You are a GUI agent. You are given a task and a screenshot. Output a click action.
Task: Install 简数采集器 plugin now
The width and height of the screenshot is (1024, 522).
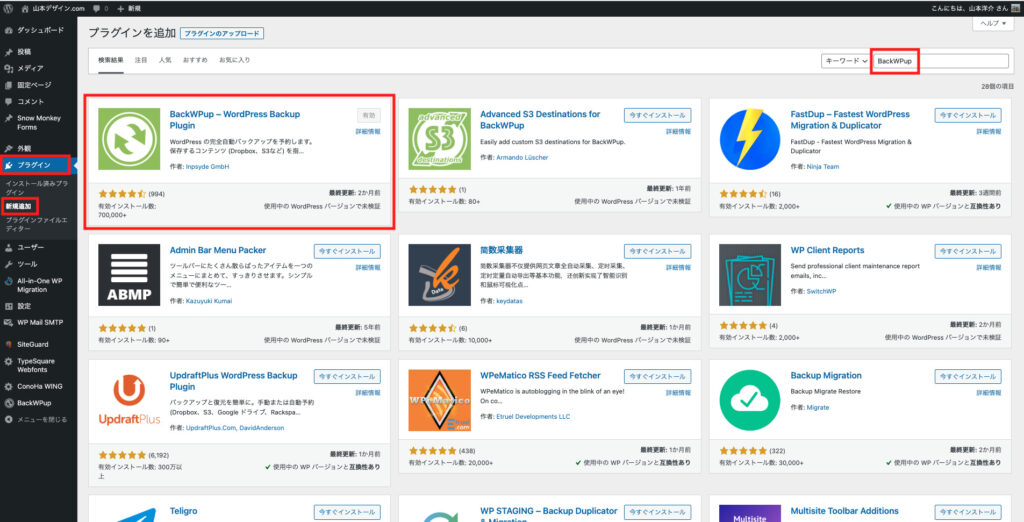pyautogui.click(x=657, y=251)
